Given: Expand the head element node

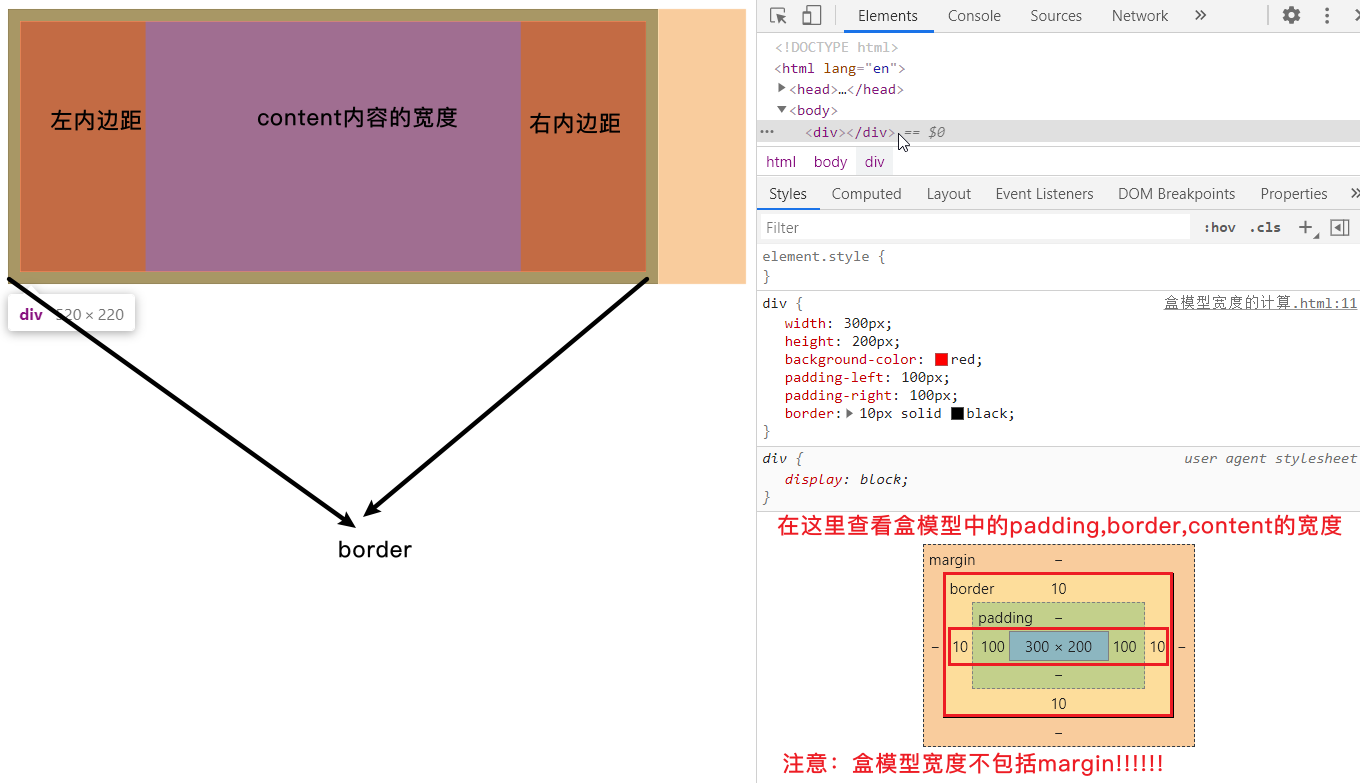Looking at the screenshot, I should coord(782,89).
